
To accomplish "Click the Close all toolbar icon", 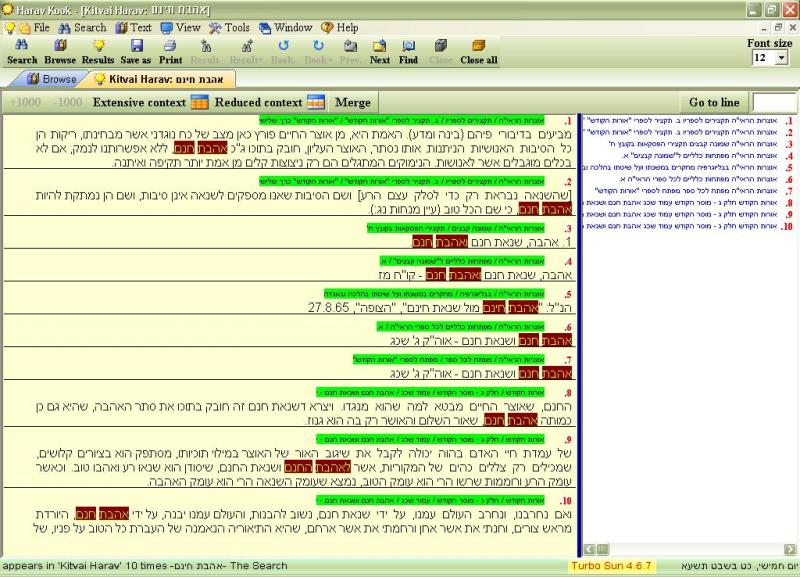I will pos(478,46).
